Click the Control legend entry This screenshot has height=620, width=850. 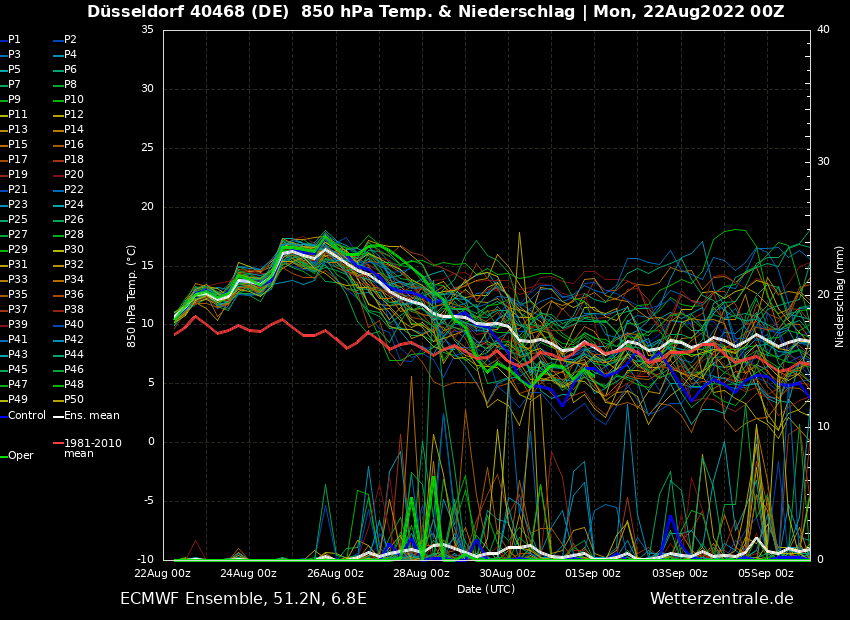click(x=27, y=415)
